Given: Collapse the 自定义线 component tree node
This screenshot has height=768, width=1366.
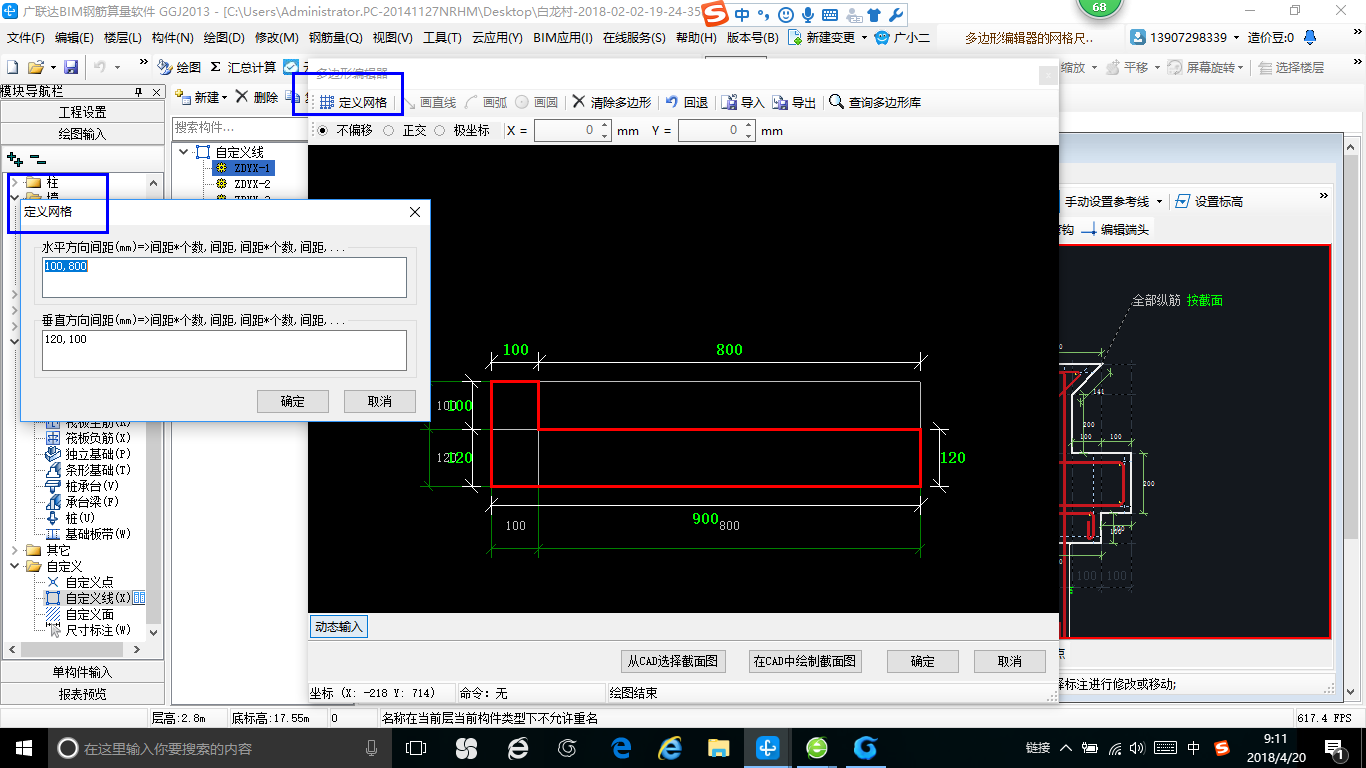Looking at the screenshot, I should point(184,152).
